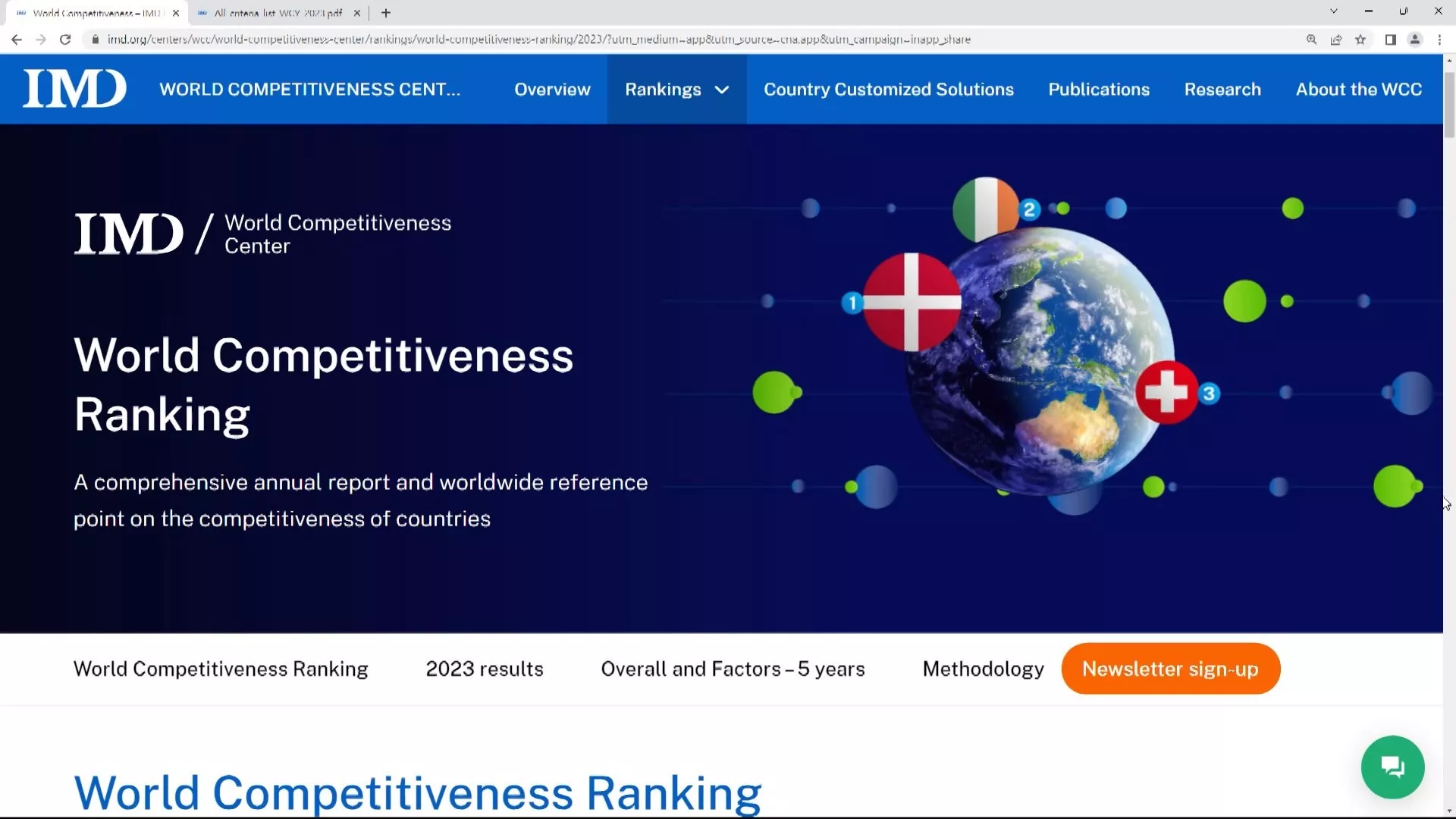This screenshot has width=1456, height=819.
Task: Open the browser side panel icon
Action: [1390, 39]
